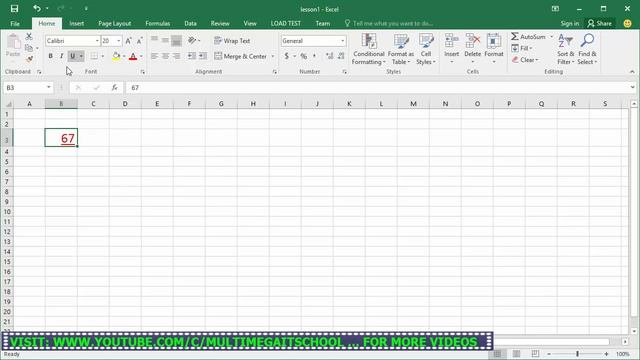The image size is (640, 360).
Task: Click the Clear button in Editing
Action: click(x=525, y=60)
